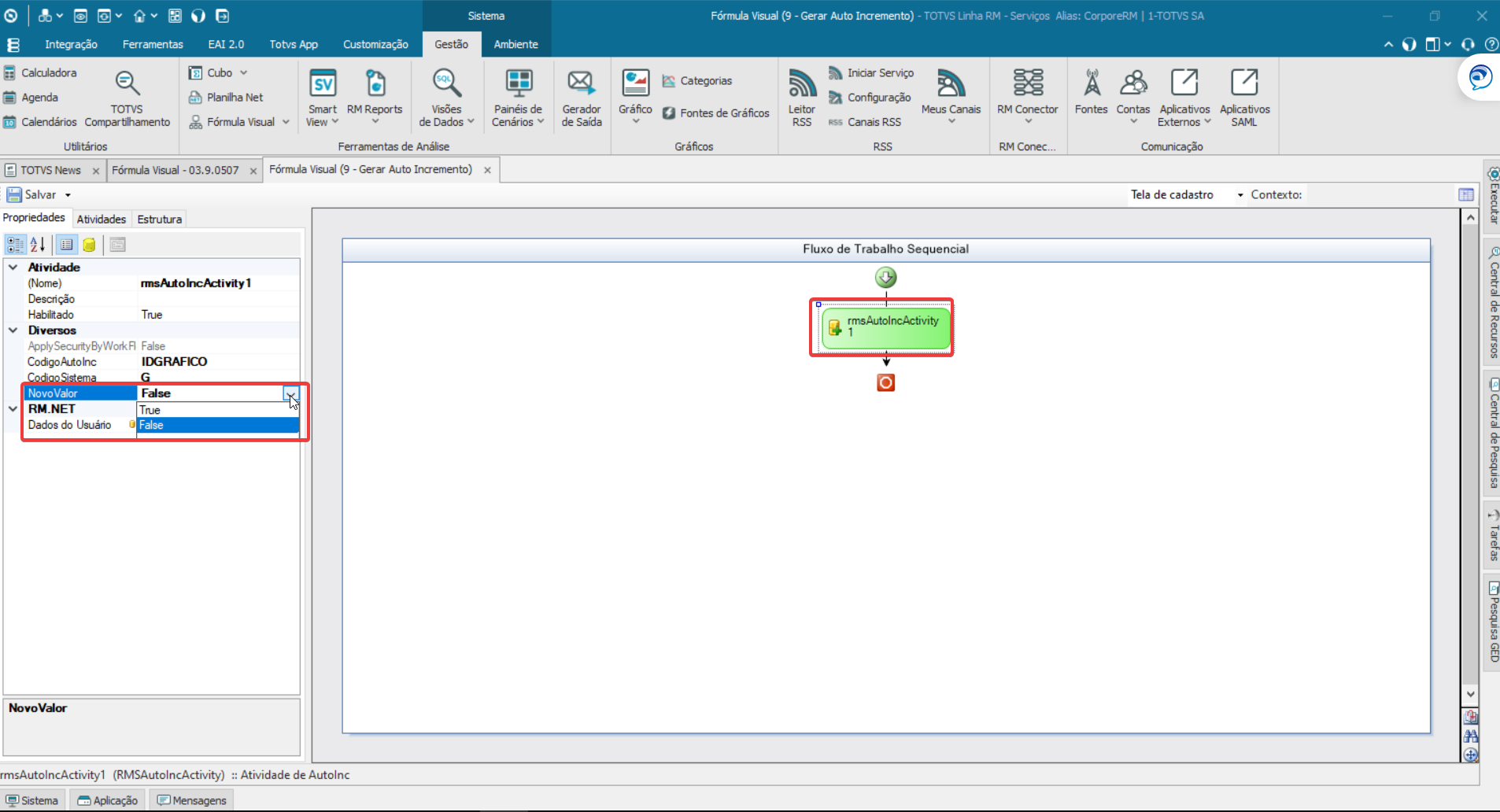This screenshot has width=1500, height=812.
Task: Open the Ferramentas ribbon tab
Action: (153, 45)
